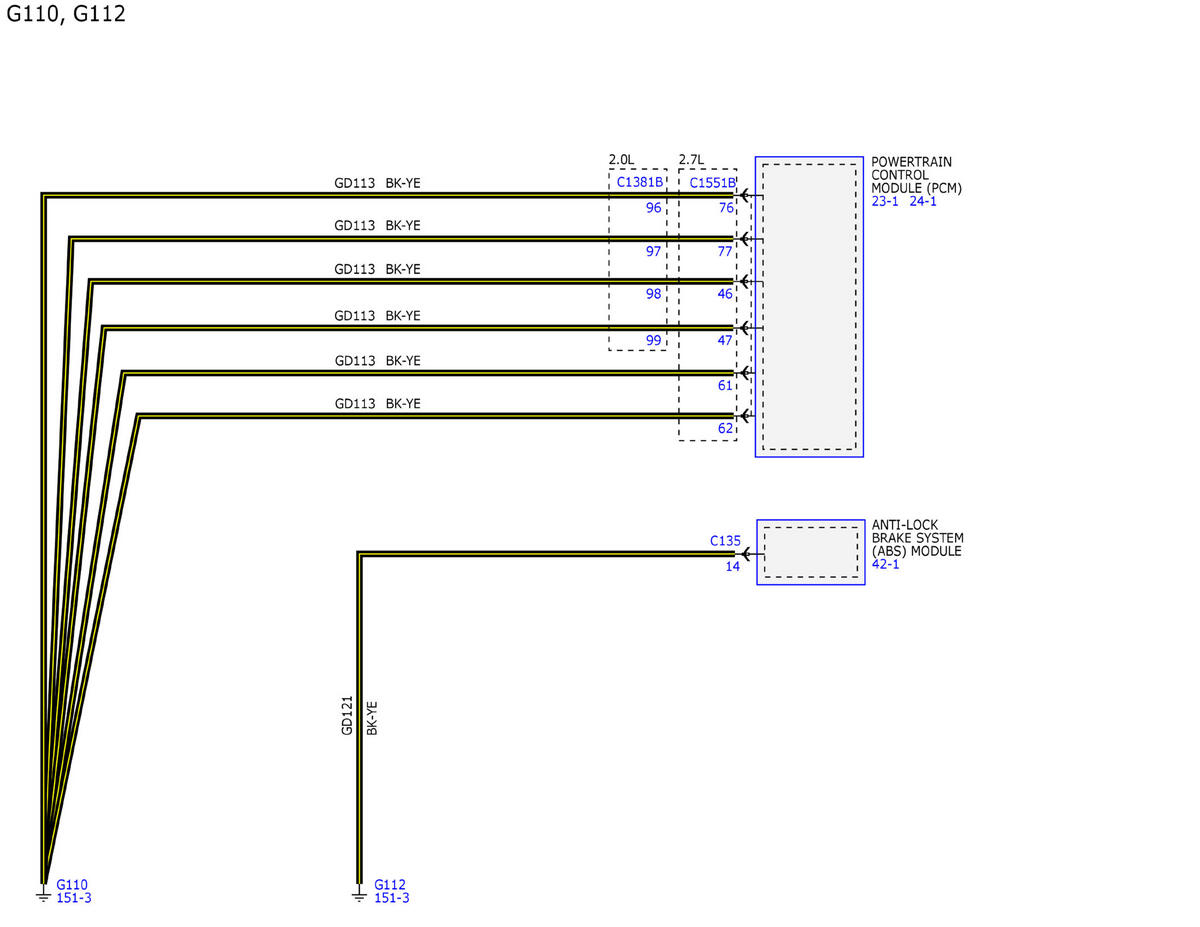Open the C135 connector link
The image size is (1200, 927).
pos(725,541)
